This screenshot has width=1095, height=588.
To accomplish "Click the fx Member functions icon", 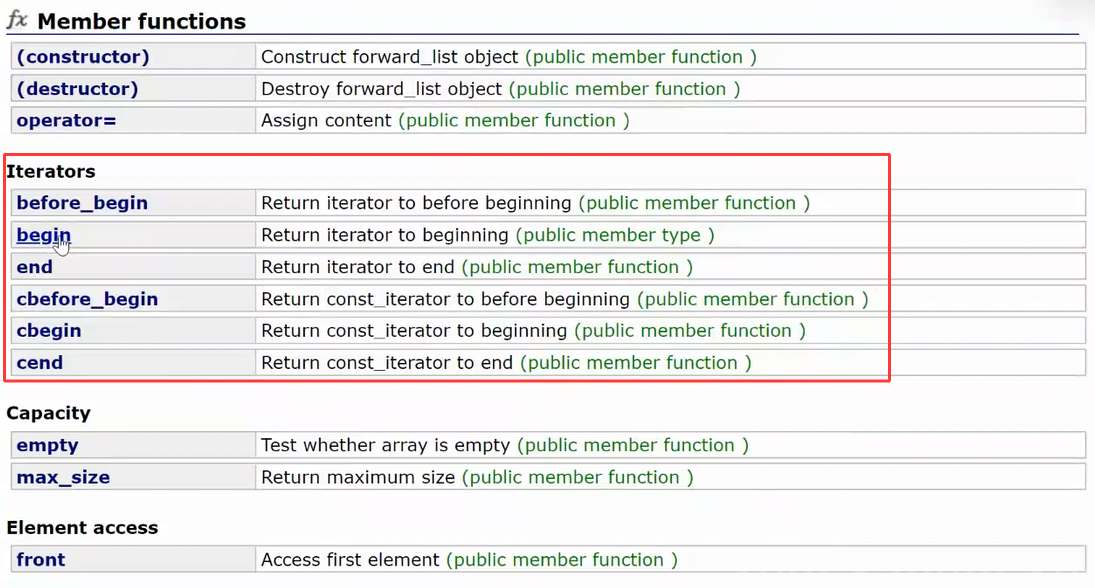I will click(17, 20).
